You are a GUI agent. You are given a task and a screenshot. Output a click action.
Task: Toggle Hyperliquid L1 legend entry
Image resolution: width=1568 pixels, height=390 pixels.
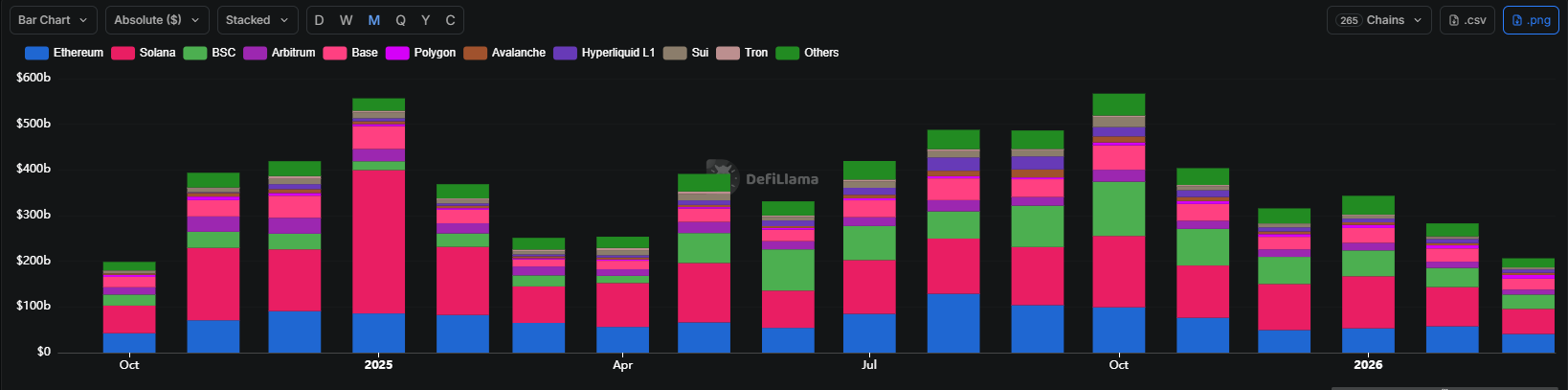click(604, 53)
